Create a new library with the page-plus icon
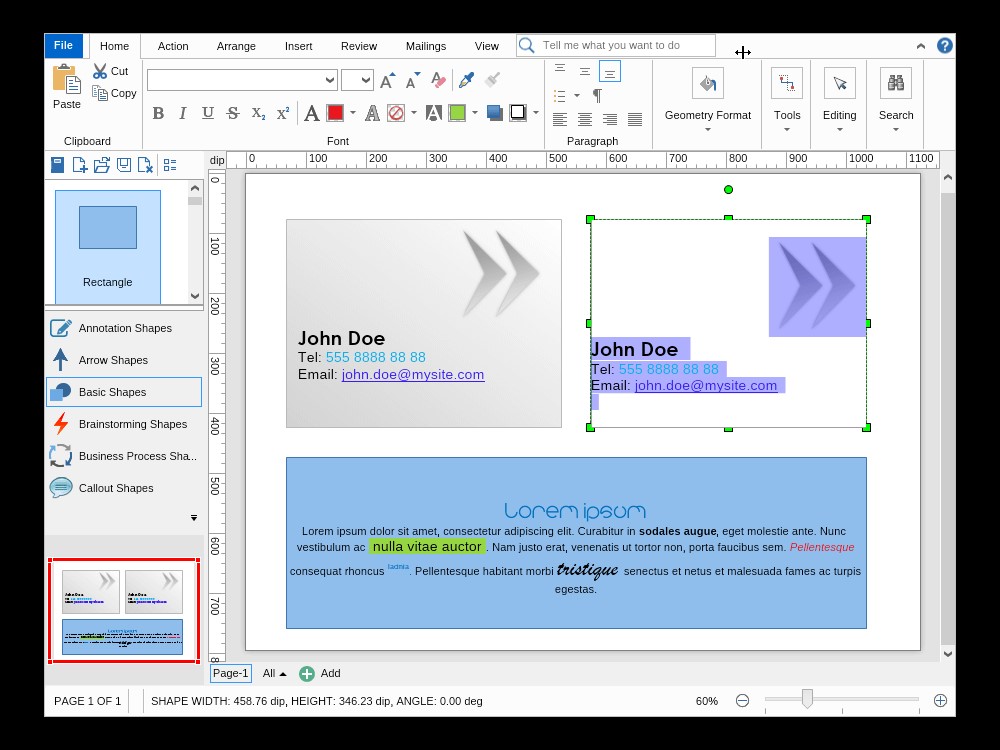 [x=80, y=165]
